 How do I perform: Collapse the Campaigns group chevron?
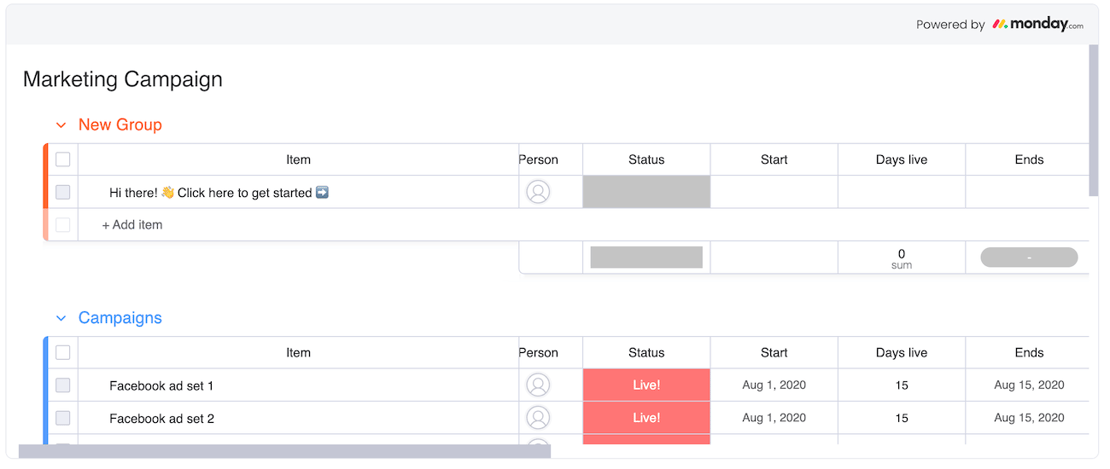pyautogui.click(x=61, y=318)
